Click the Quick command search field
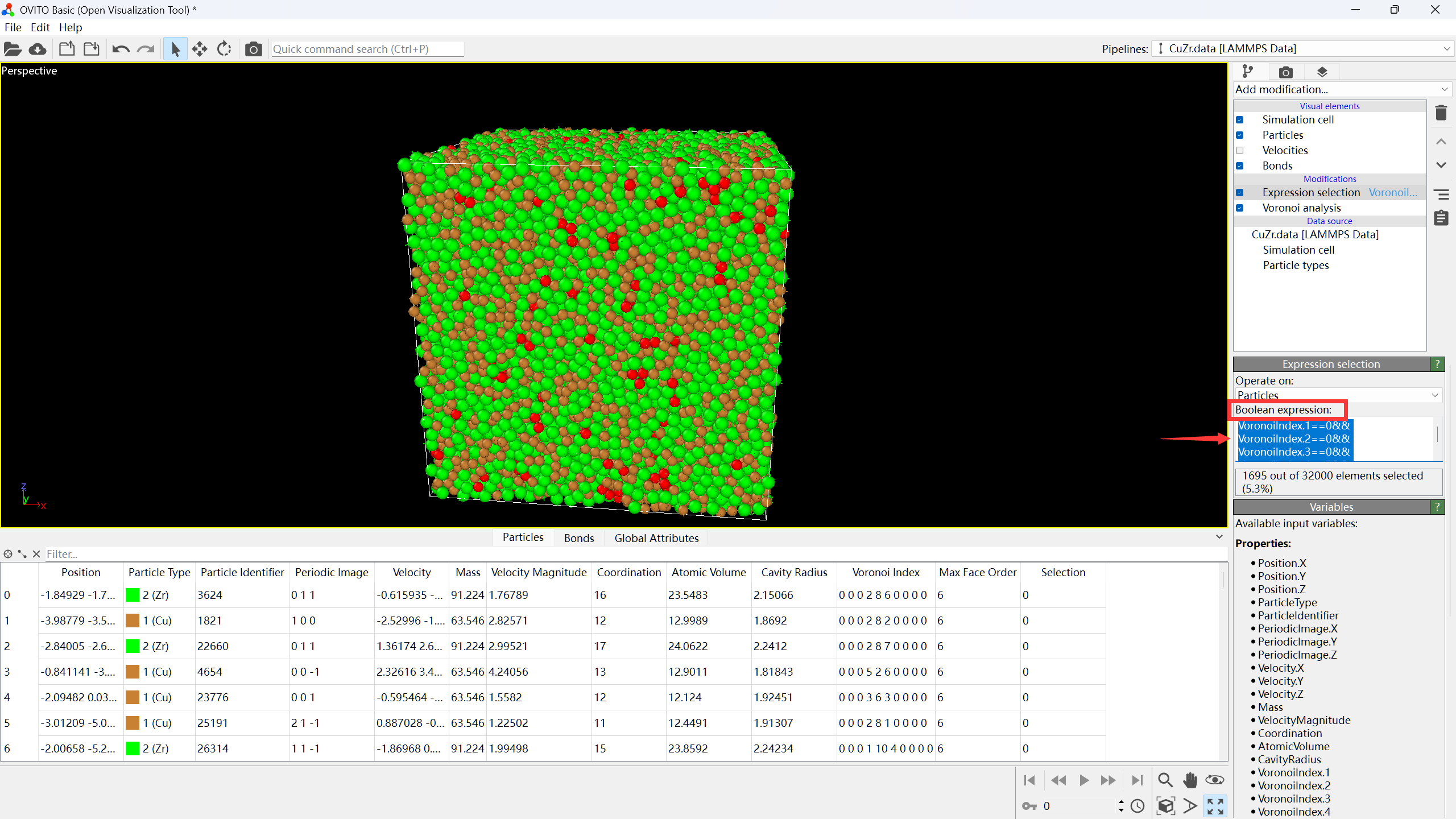 pos(367,49)
